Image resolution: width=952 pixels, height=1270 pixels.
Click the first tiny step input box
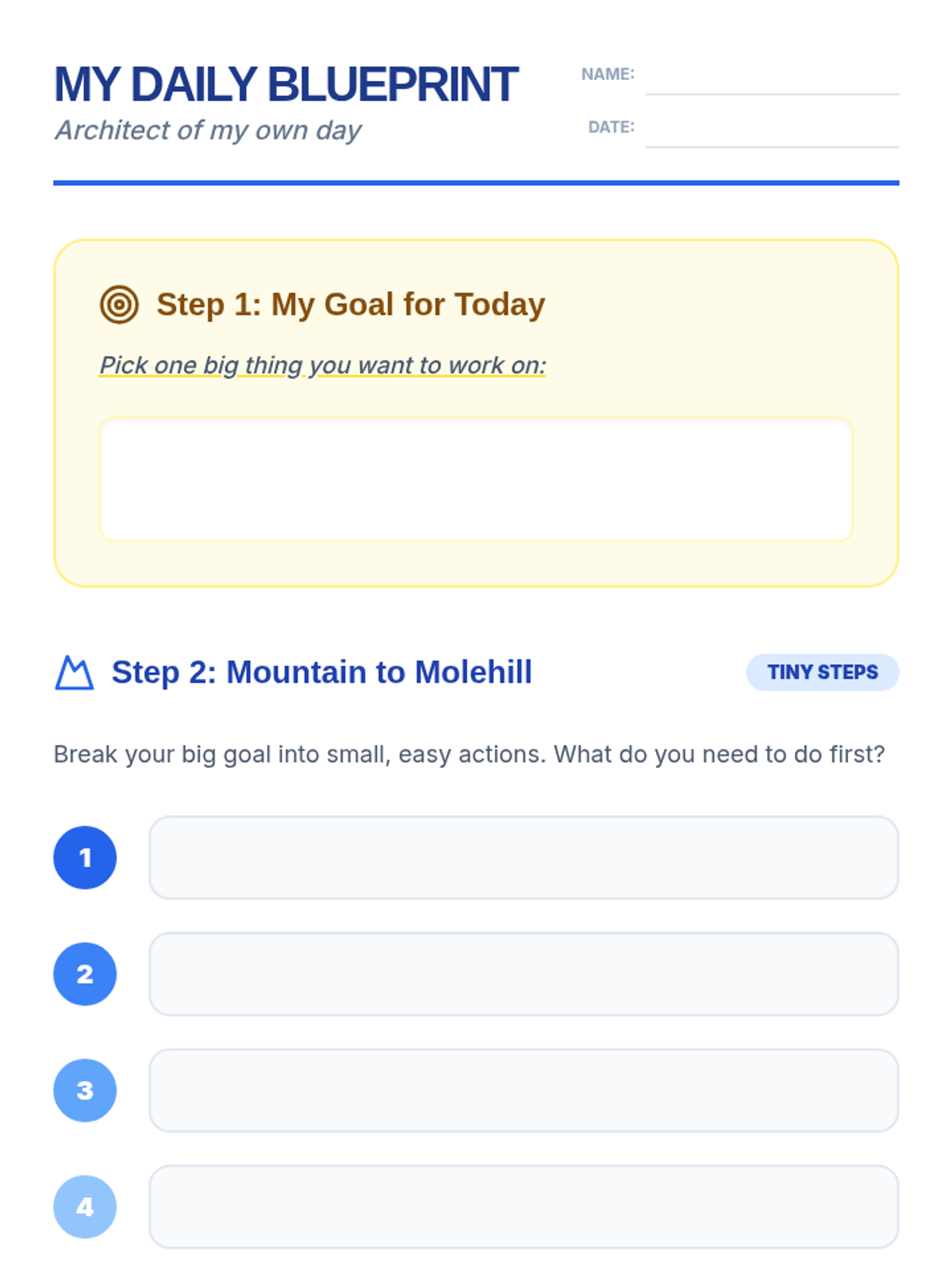tap(524, 857)
